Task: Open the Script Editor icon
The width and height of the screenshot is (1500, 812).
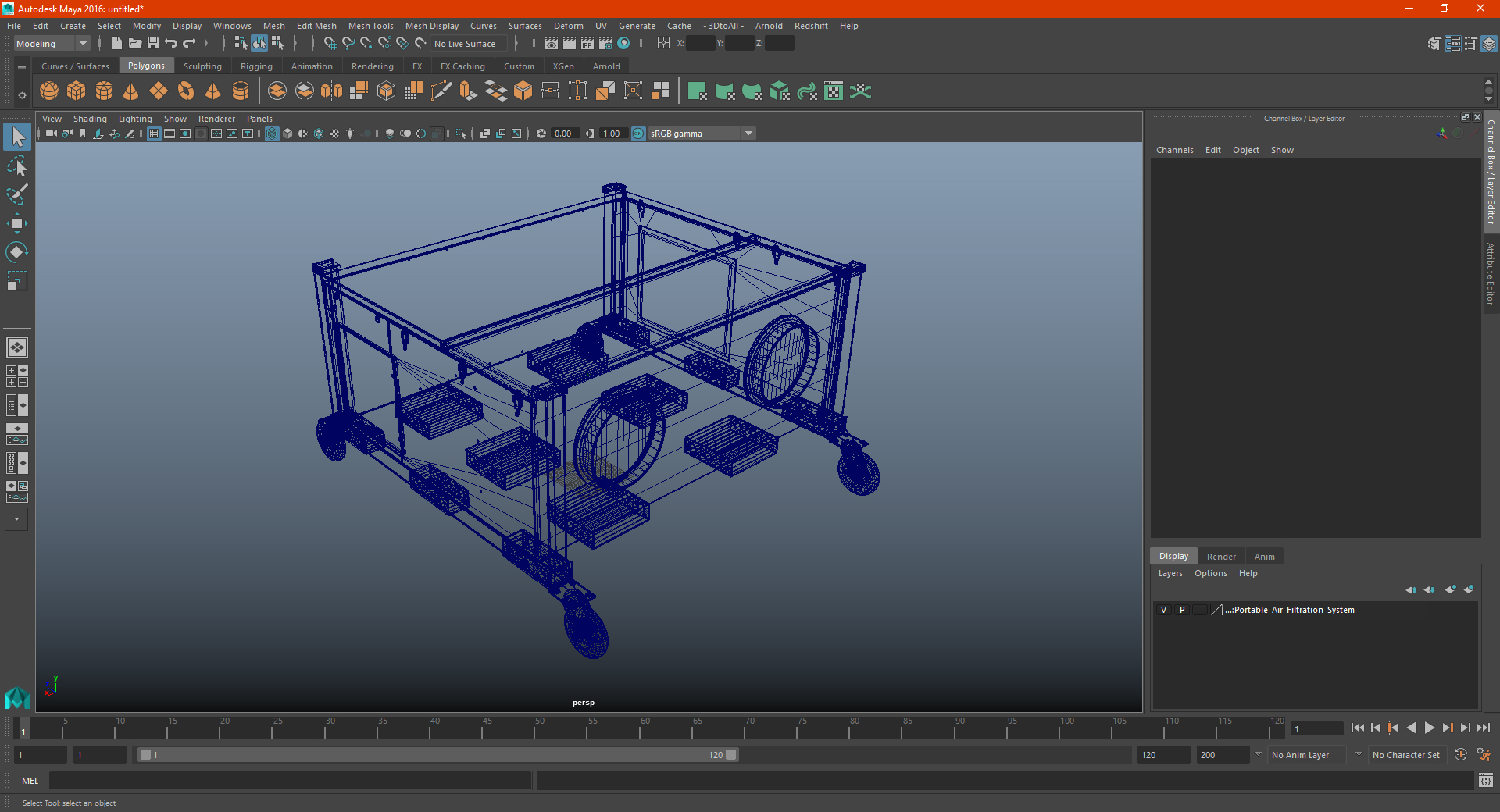Action: point(1486,780)
